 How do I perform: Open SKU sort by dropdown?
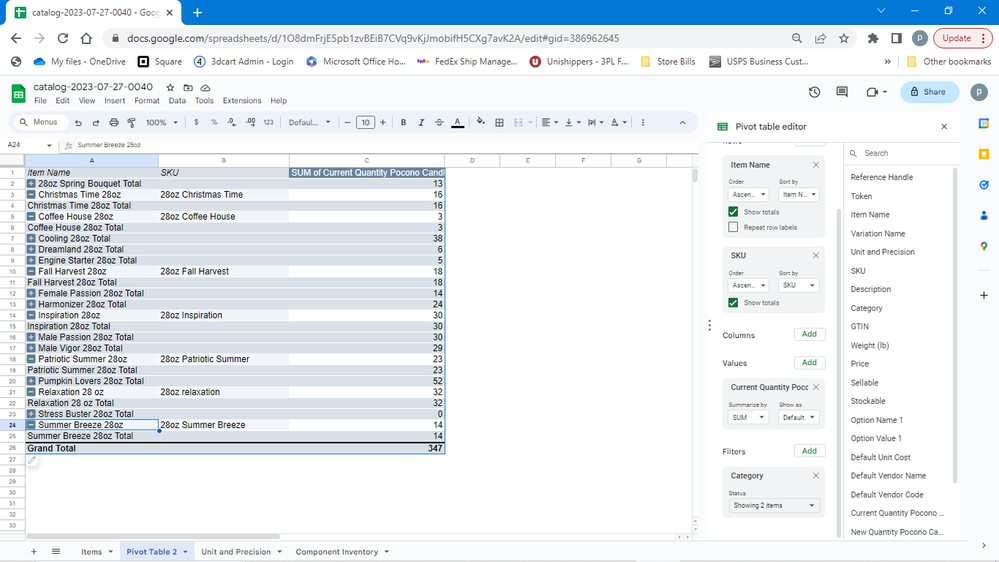(x=798, y=285)
